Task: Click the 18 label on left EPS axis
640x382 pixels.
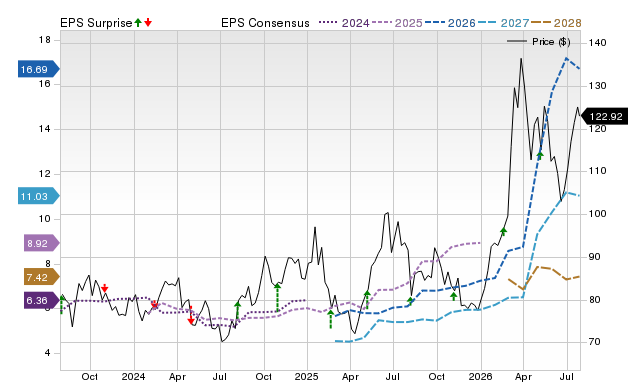Action: pyautogui.click(x=45, y=40)
